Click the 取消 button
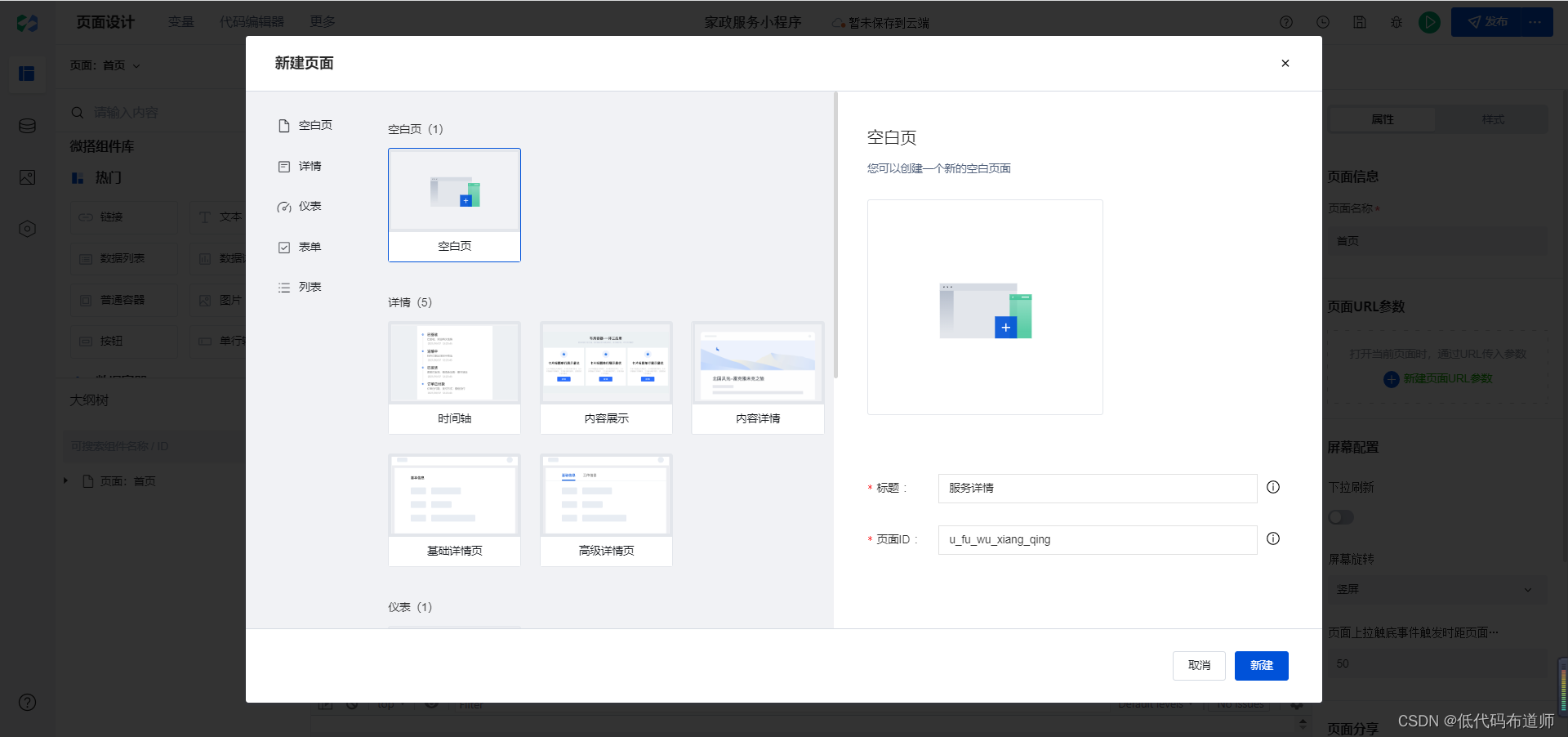This screenshot has width=1568, height=737. (x=1199, y=666)
